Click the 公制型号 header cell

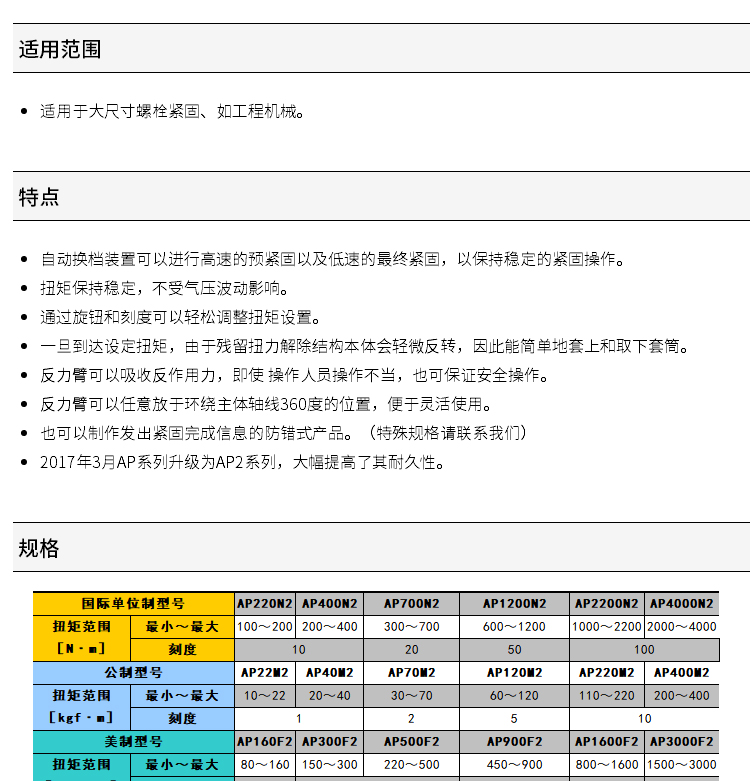[133, 672]
